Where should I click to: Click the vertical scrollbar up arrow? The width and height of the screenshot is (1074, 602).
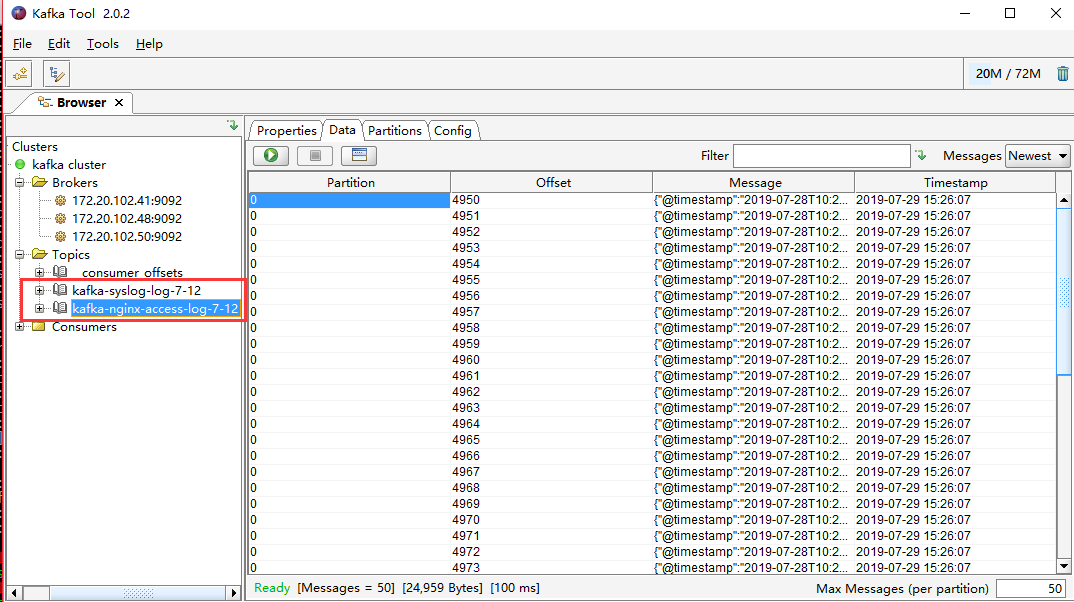(1064, 201)
